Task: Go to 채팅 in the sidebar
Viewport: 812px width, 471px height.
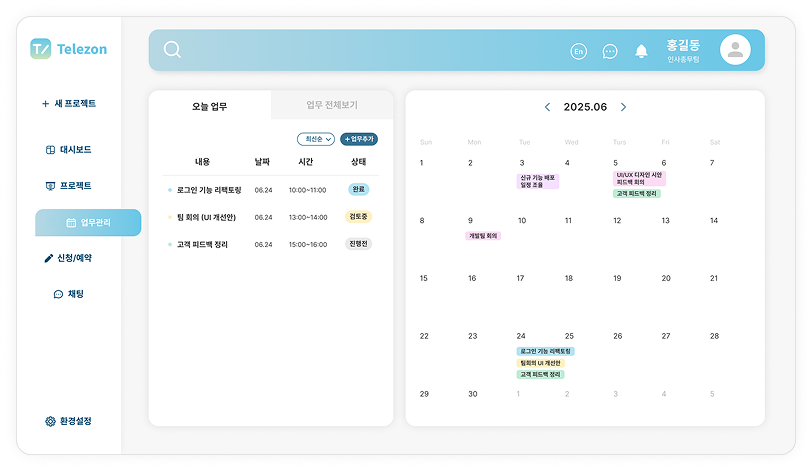Action: tap(68, 294)
